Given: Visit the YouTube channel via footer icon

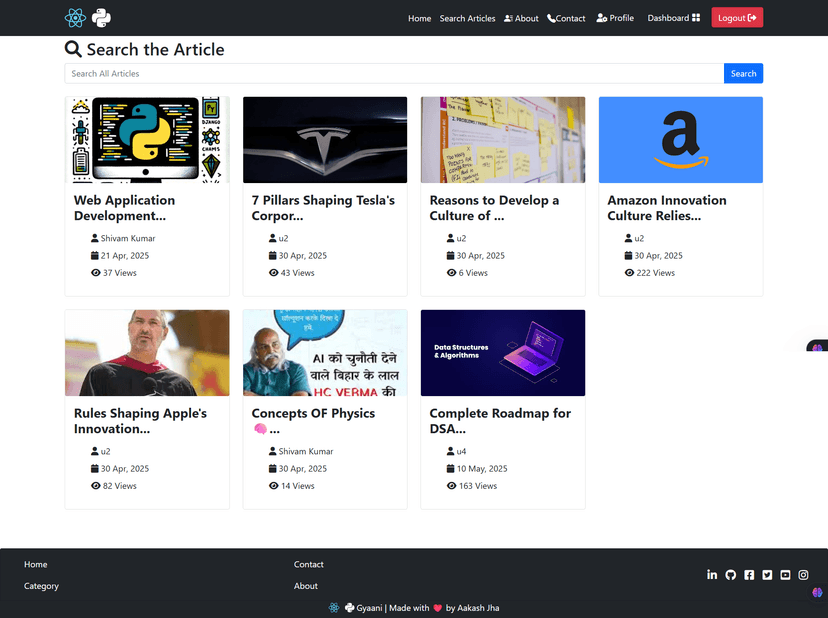Looking at the screenshot, I should click(784, 574).
